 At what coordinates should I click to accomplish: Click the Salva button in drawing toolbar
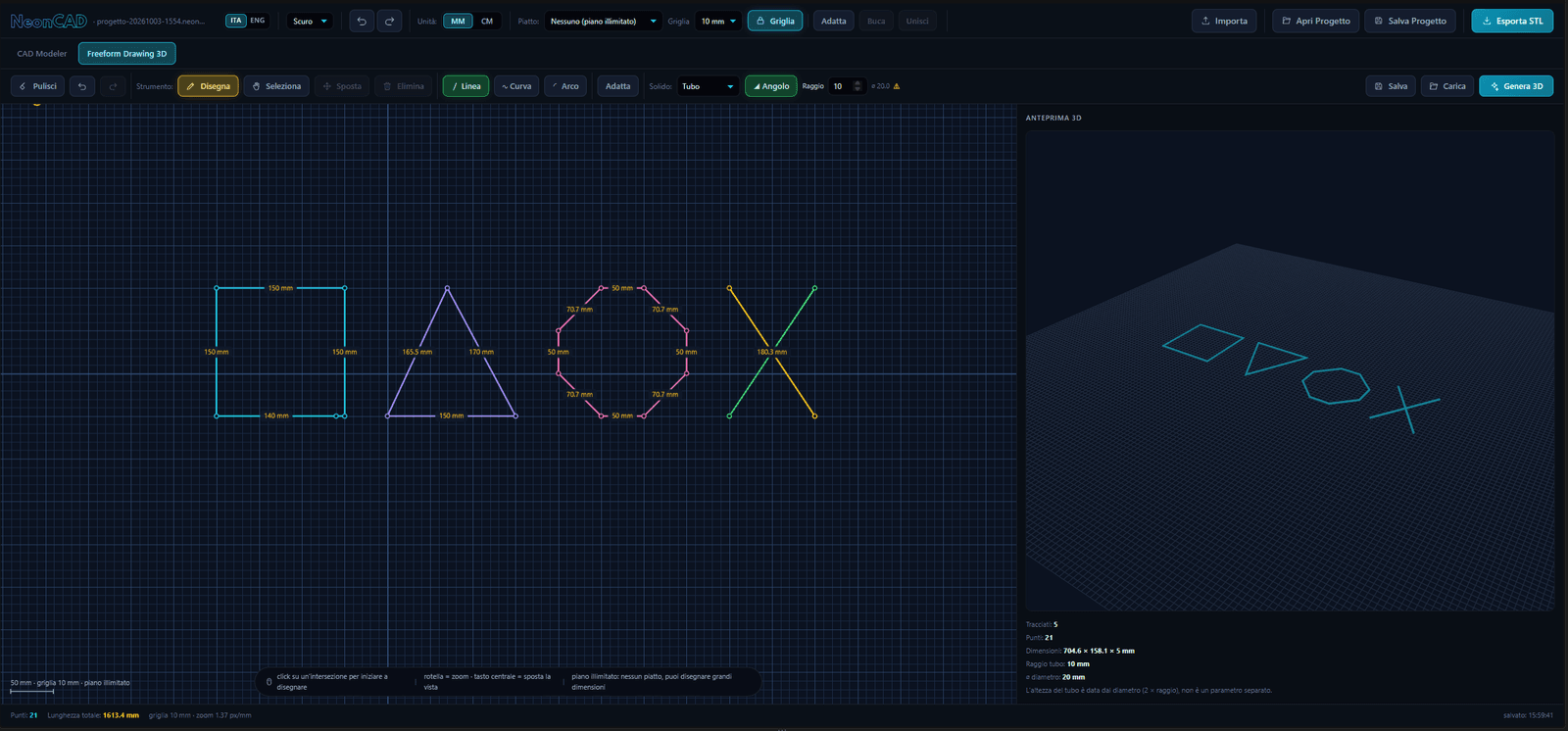click(x=1391, y=86)
